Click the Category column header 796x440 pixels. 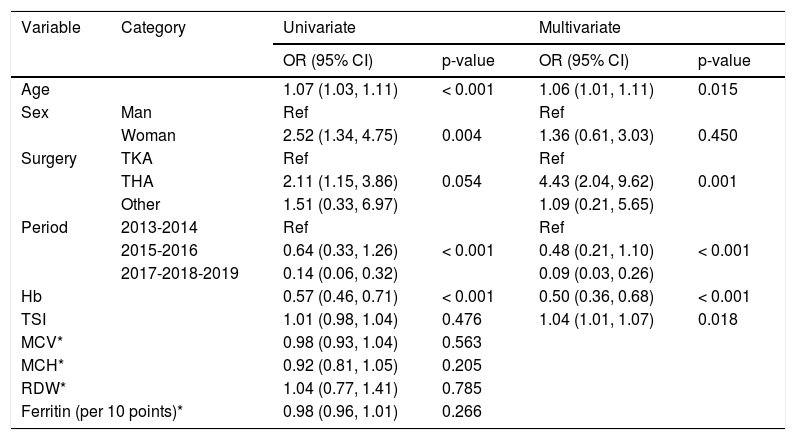[153, 28]
